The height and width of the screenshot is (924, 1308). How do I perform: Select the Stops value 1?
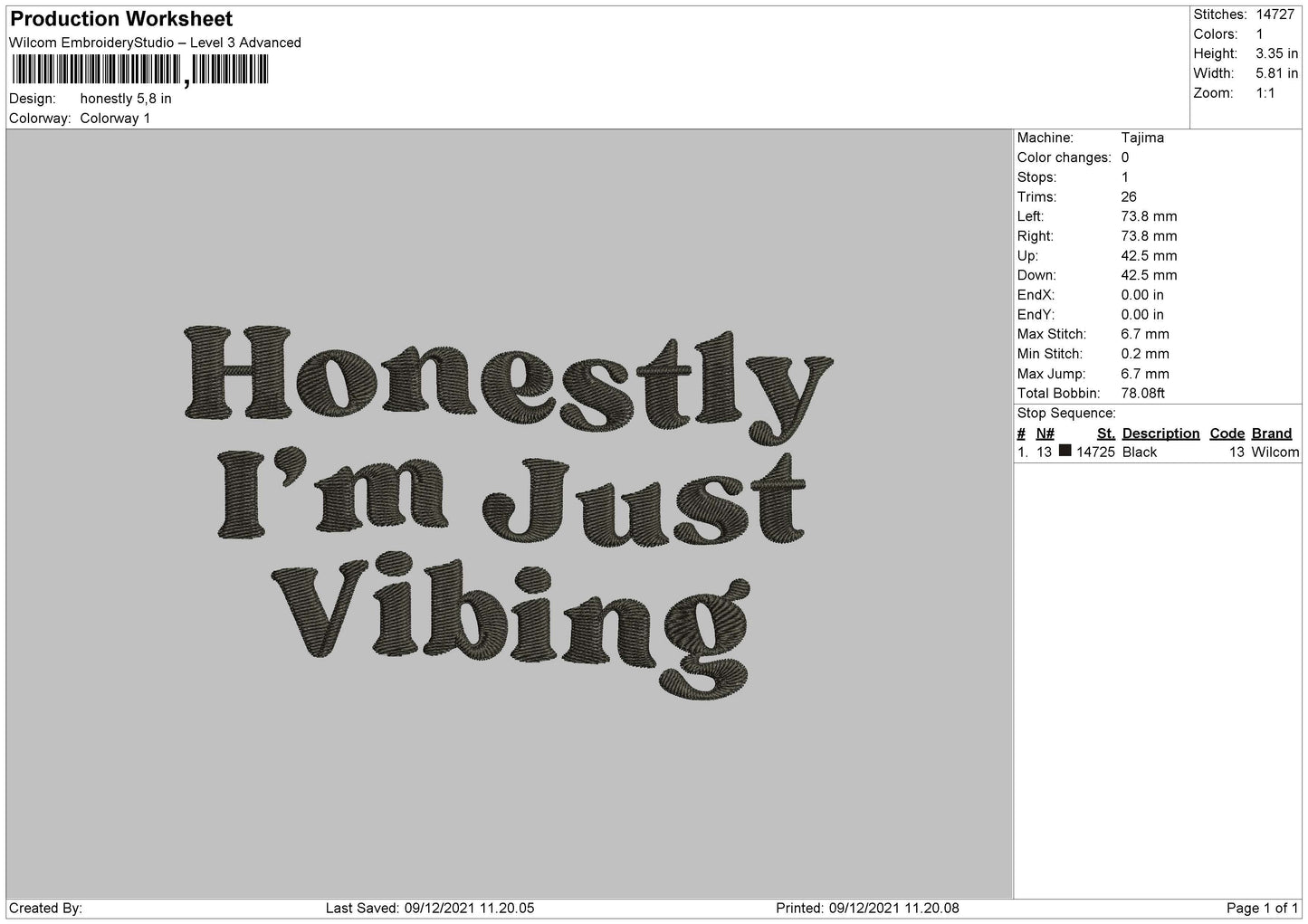click(1125, 177)
